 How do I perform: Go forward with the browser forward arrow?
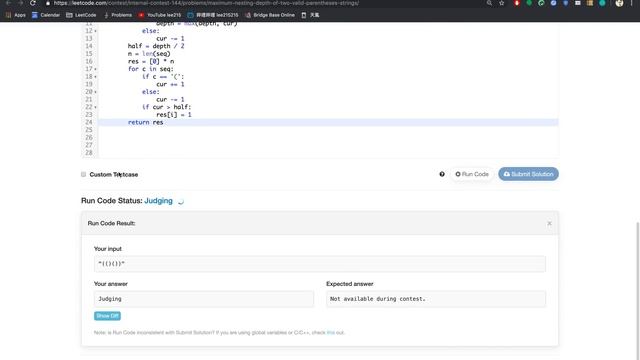[x=20, y=3]
